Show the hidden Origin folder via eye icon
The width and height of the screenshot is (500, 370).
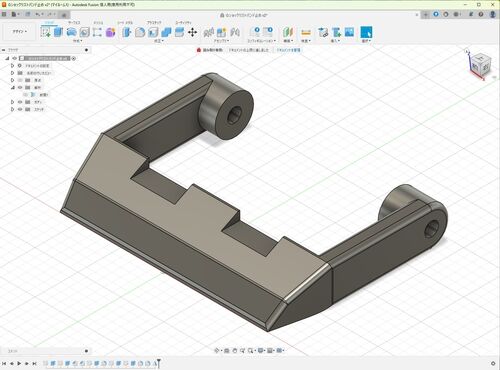[x=20, y=80]
